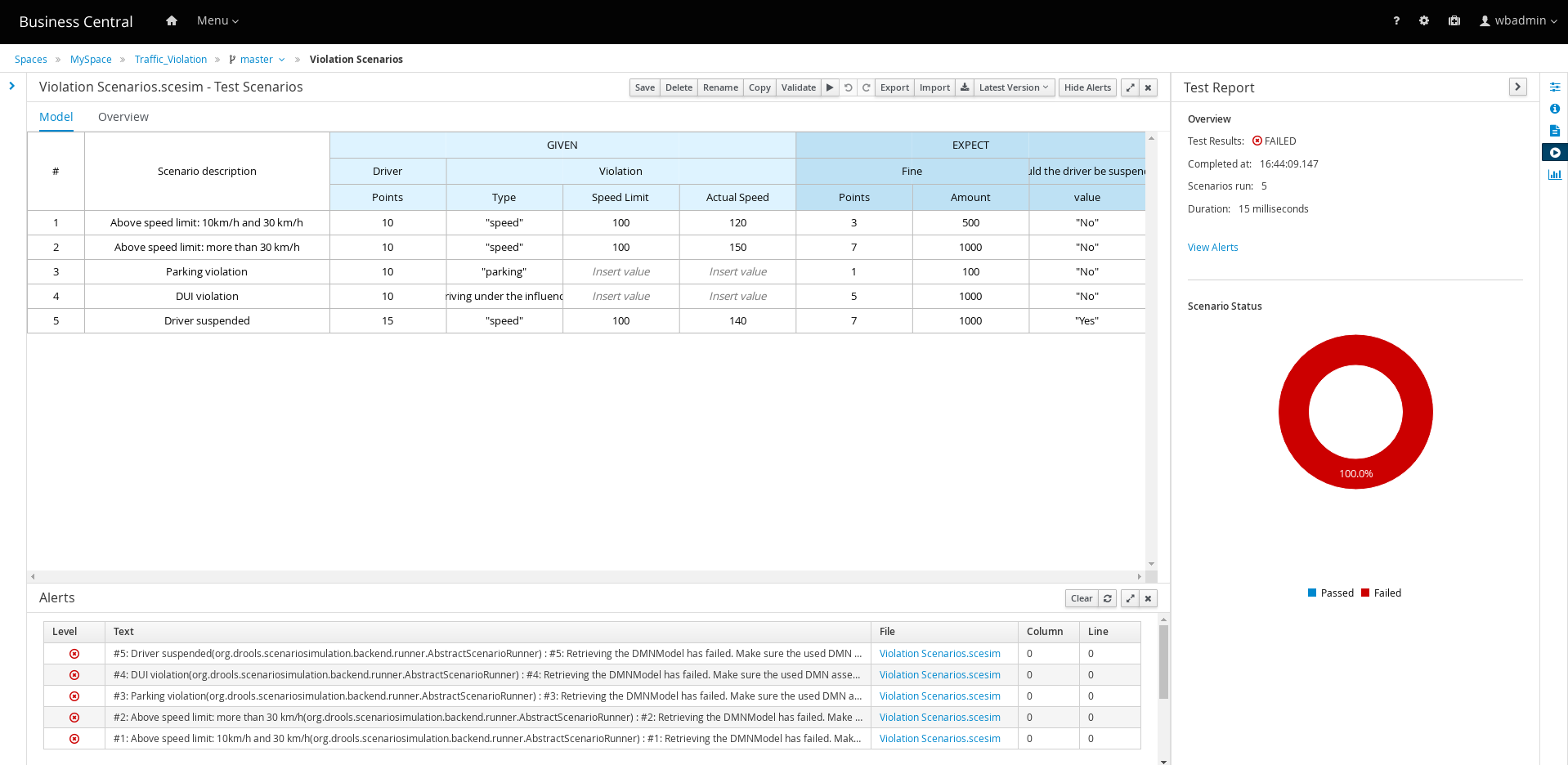Click the Validate button

[799, 87]
